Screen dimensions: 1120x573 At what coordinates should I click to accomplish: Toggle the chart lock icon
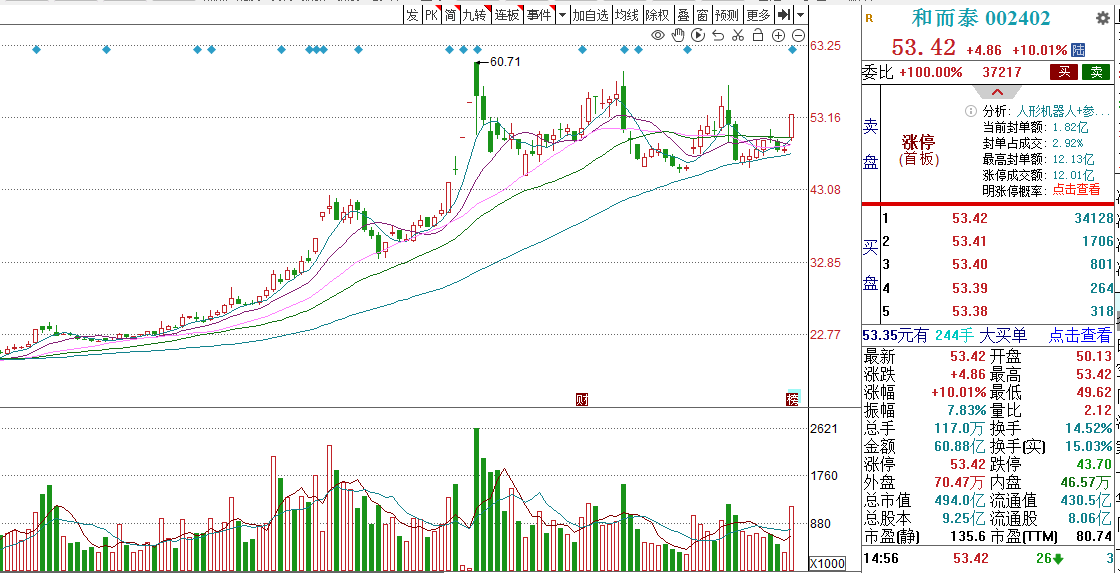(759, 35)
